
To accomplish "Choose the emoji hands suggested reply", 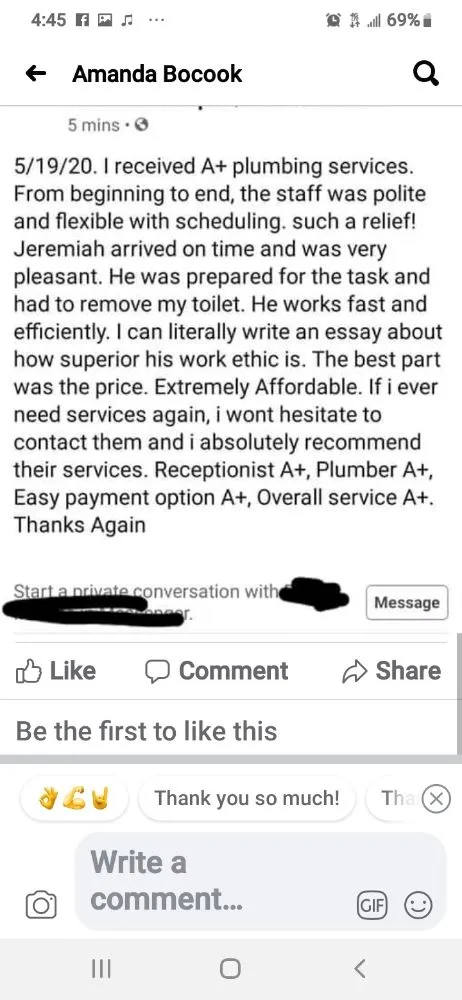I will click(74, 798).
